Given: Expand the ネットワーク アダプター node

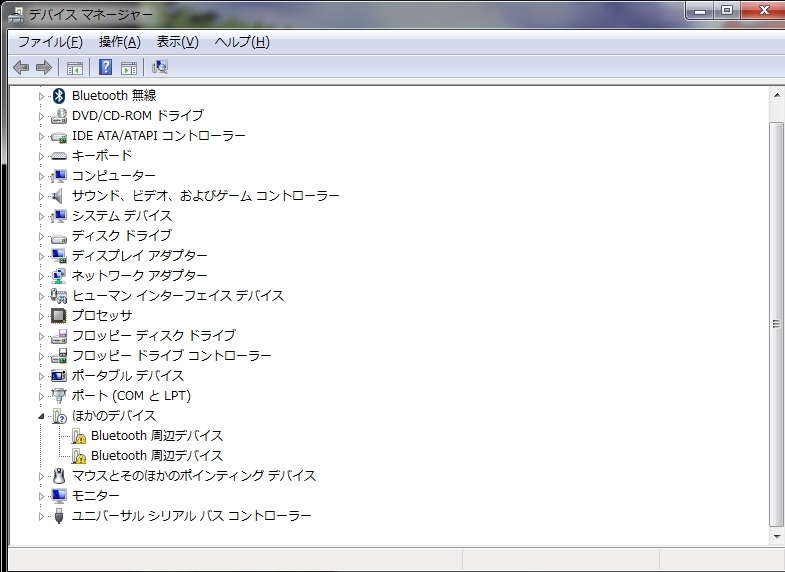Looking at the screenshot, I should pyautogui.click(x=42, y=276).
